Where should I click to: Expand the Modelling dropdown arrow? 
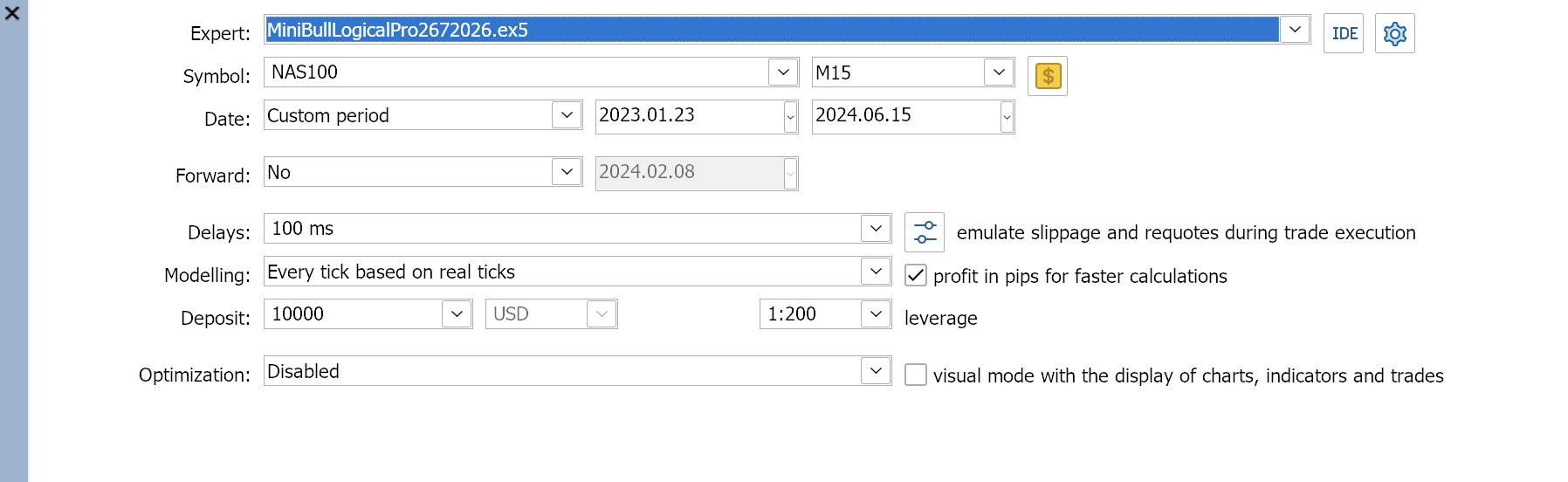[876, 272]
